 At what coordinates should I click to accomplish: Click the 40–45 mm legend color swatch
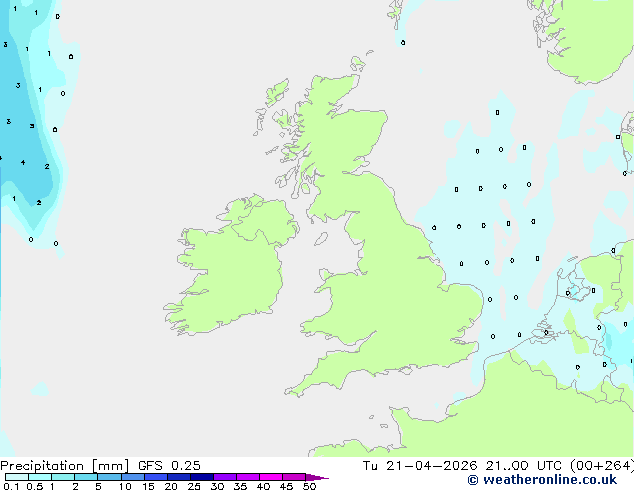click(271, 477)
